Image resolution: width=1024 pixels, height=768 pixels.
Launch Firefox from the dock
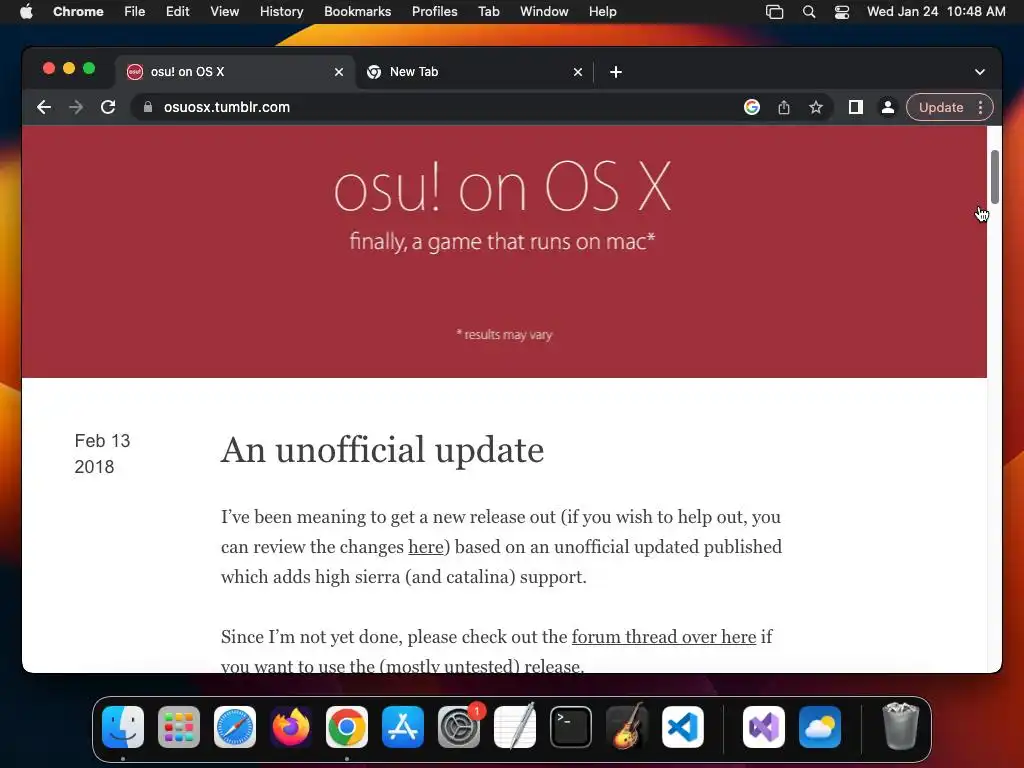click(291, 727)
